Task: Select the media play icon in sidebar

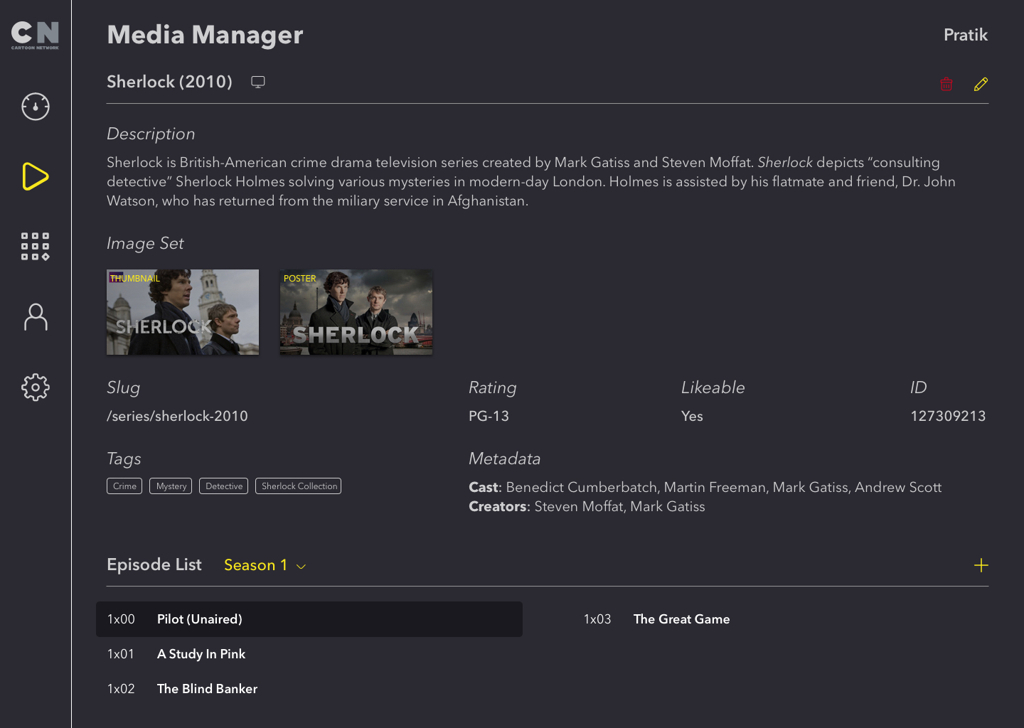Action: coord(35,176)
